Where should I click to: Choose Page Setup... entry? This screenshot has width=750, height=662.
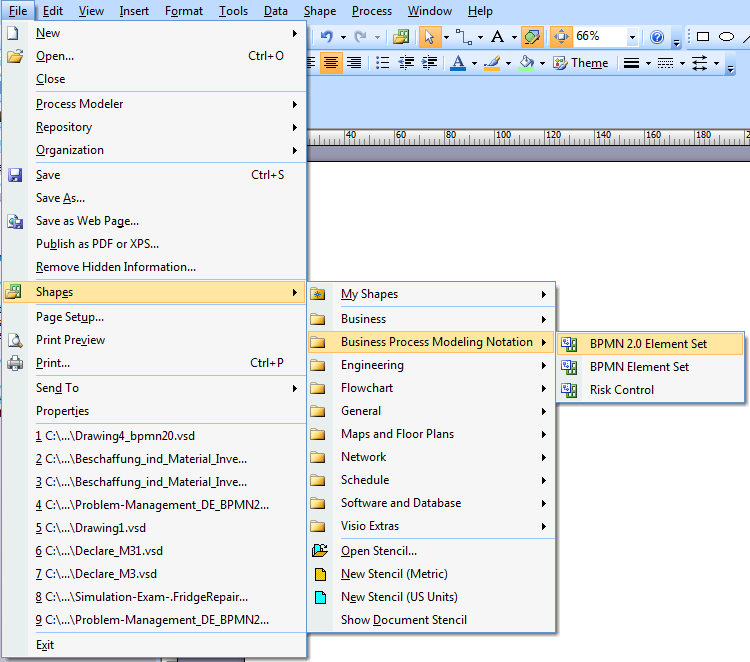click(154, 317)
